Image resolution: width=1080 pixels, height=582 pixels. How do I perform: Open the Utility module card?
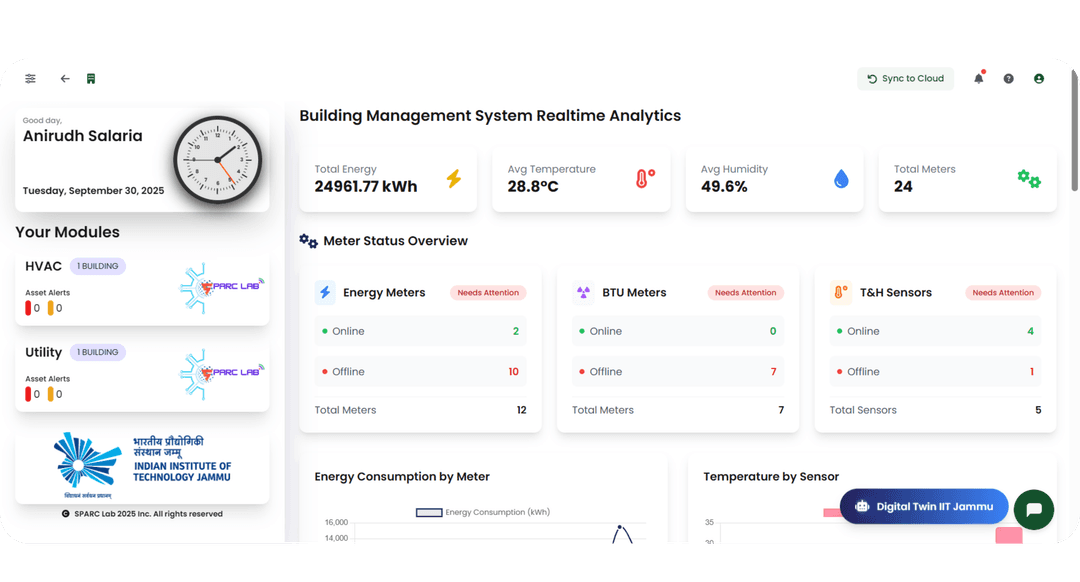click(142, 374)
